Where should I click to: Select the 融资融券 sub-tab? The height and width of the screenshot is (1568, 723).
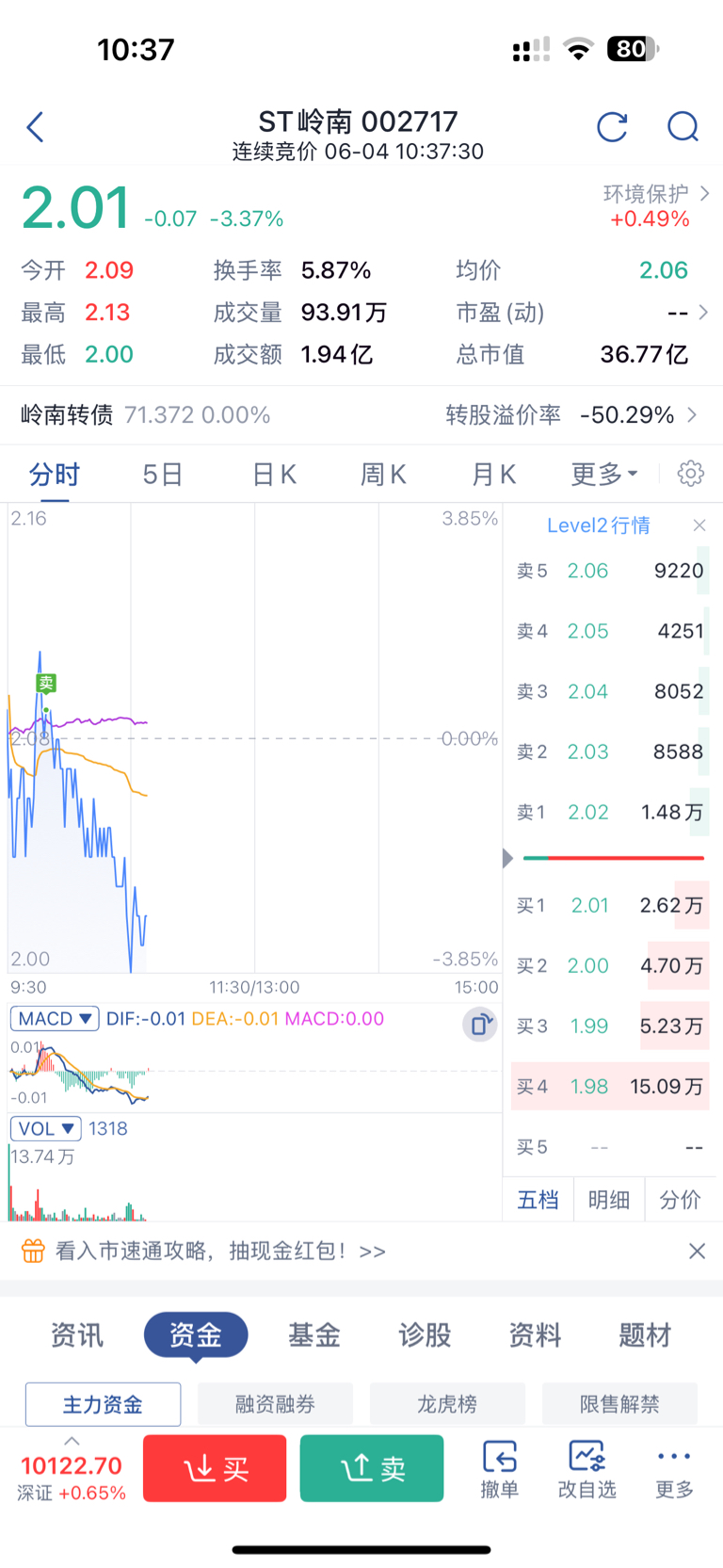(275, 1404)
